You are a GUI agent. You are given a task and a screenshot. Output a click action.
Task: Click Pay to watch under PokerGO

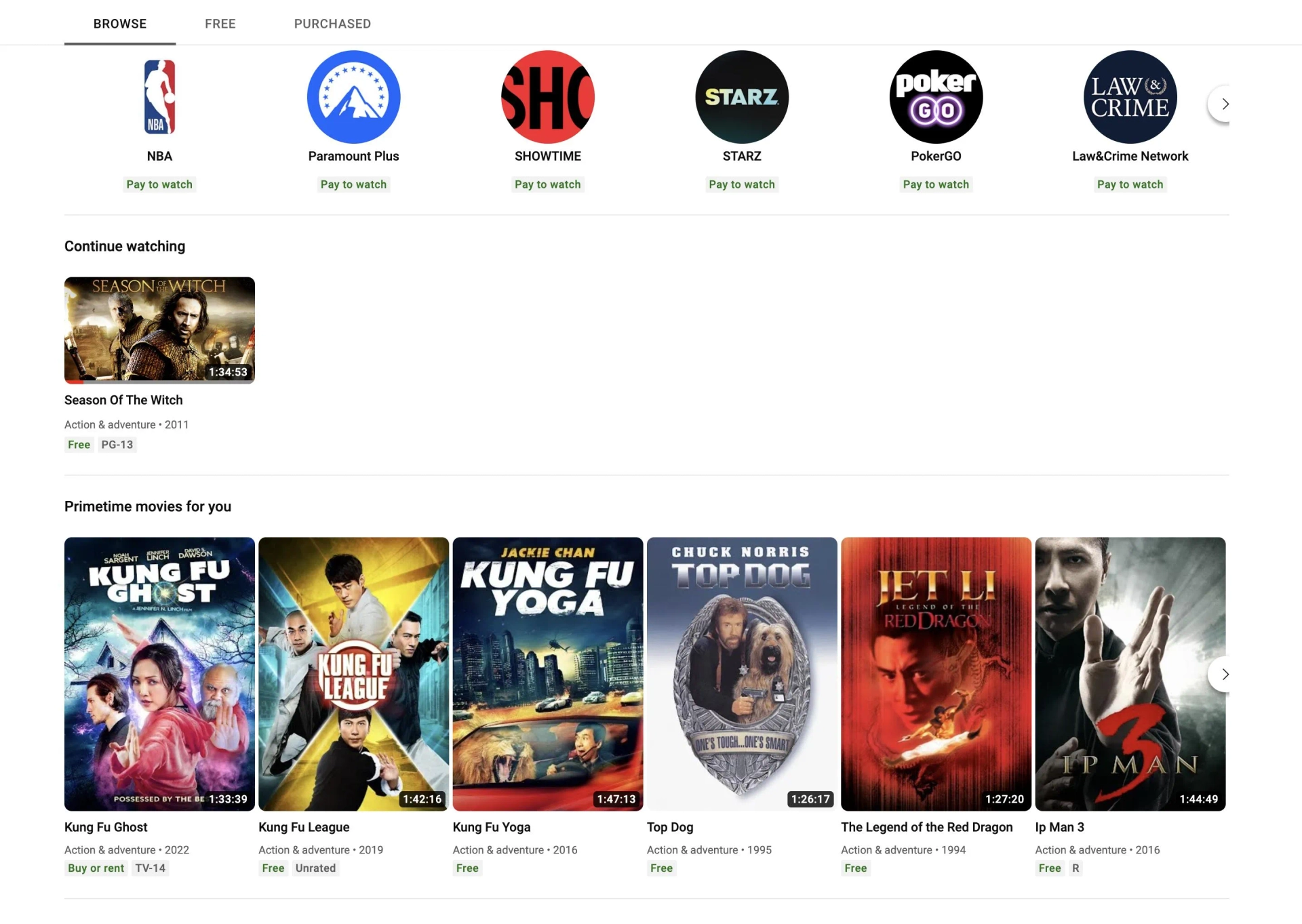[936, 184]
